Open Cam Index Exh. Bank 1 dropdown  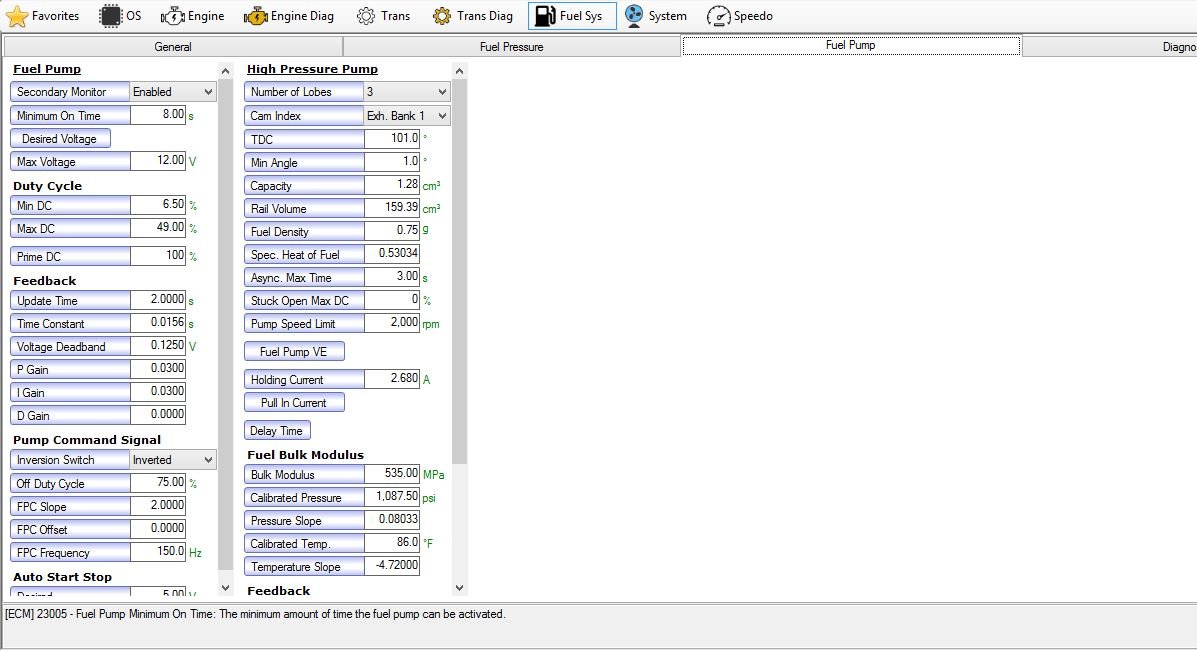pos(406,116)
